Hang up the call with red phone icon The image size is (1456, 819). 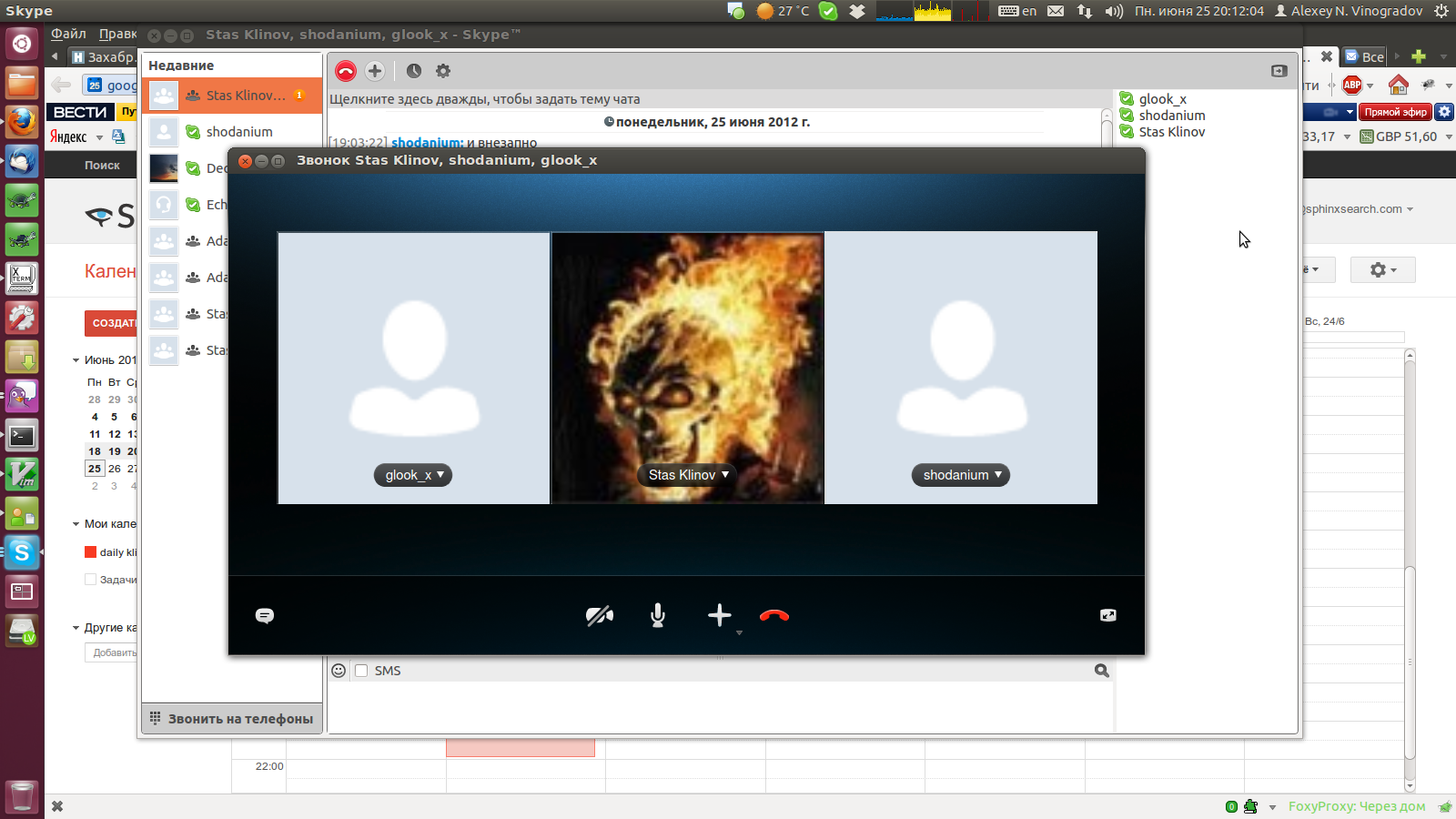[x=774, y=616]
